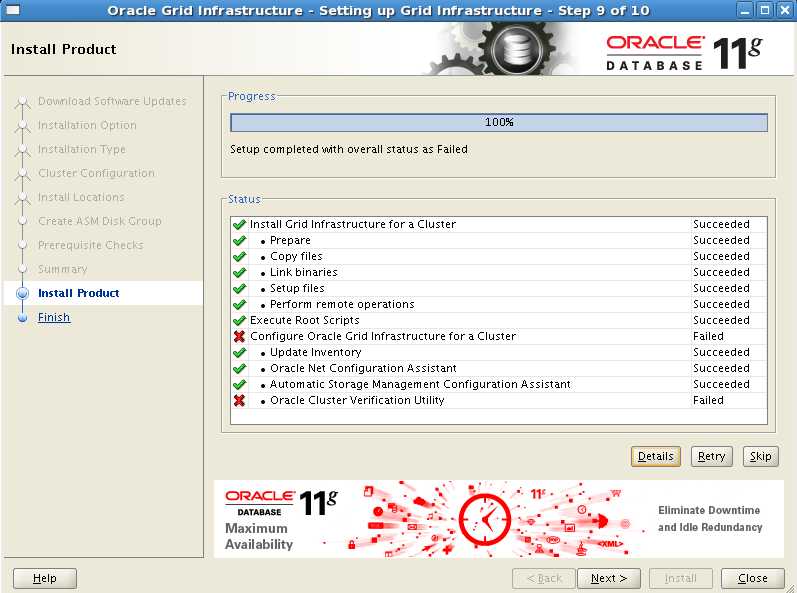Image resolution: width=797 pixels, height=593 pixels.
Task: Click the Finish step bullet icon
Action: coord(22,318)
